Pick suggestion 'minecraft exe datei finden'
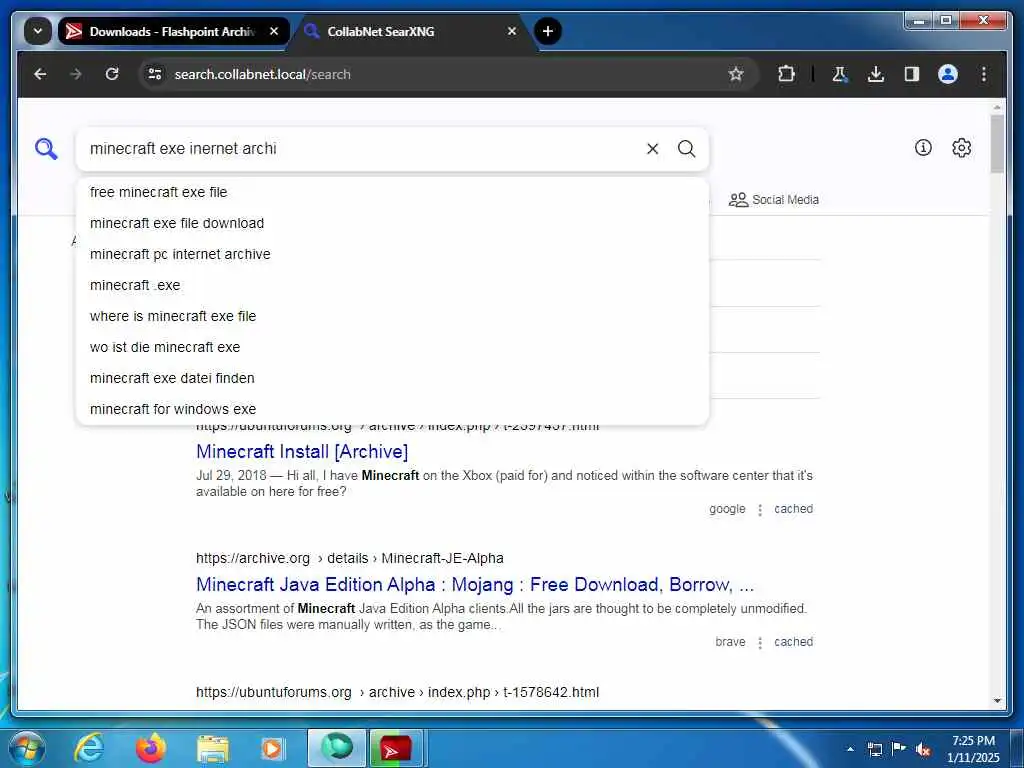Image resolution: width=1024 pixels, height=768 pixels. pyautogui.click(x=392, y=378)
